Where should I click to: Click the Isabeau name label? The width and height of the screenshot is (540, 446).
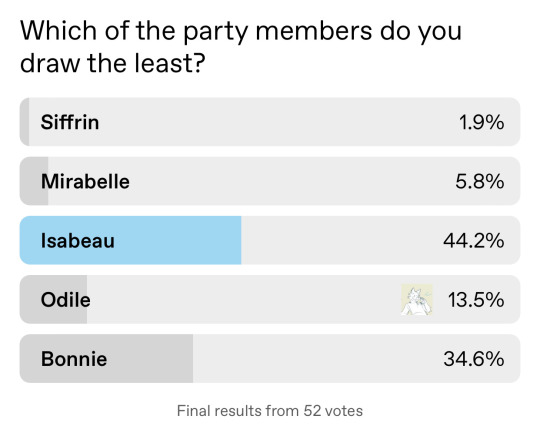[x=78, y=241]
